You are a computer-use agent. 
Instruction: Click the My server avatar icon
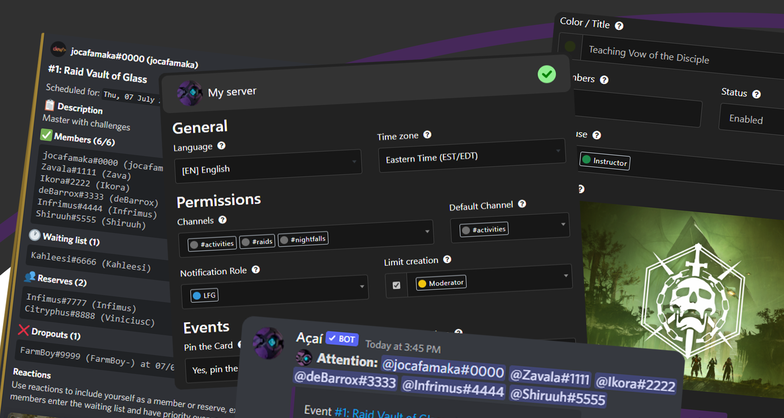[x=190, y=93]
